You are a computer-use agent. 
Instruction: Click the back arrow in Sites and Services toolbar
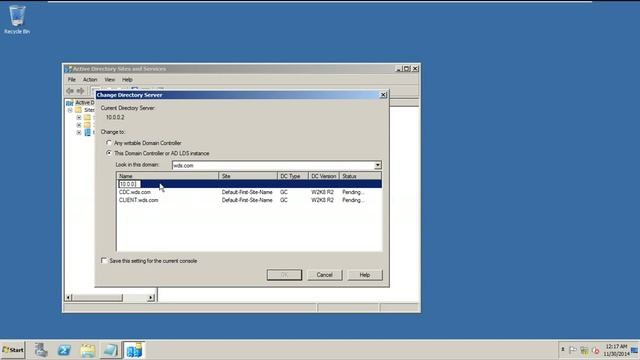[x=70, y=91]
